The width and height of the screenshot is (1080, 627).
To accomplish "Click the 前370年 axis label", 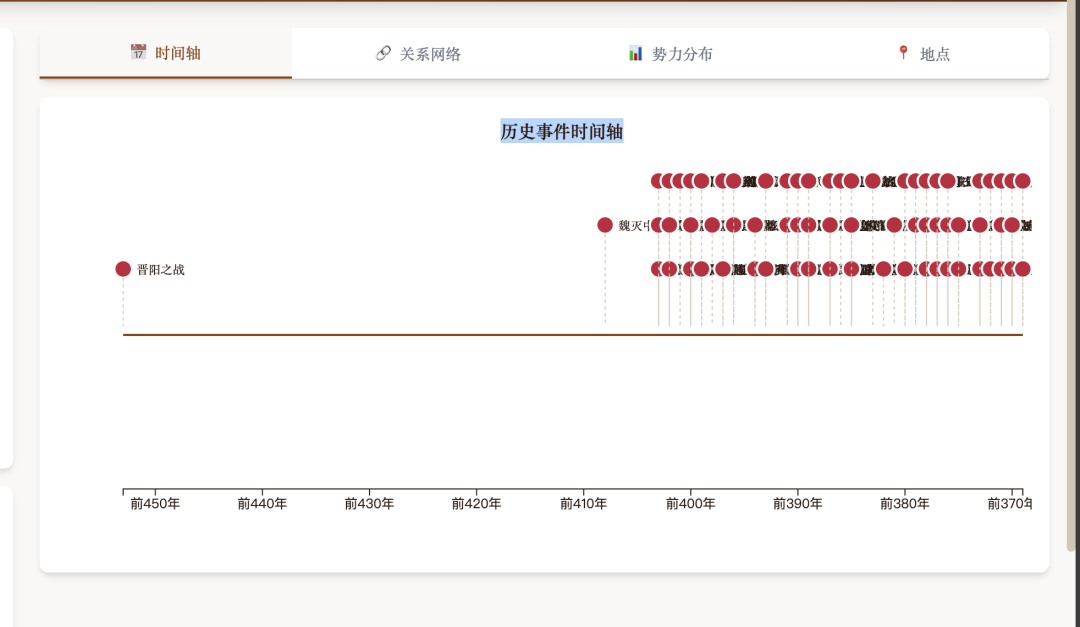I will pyautogui.click(x=1010, y=504).
